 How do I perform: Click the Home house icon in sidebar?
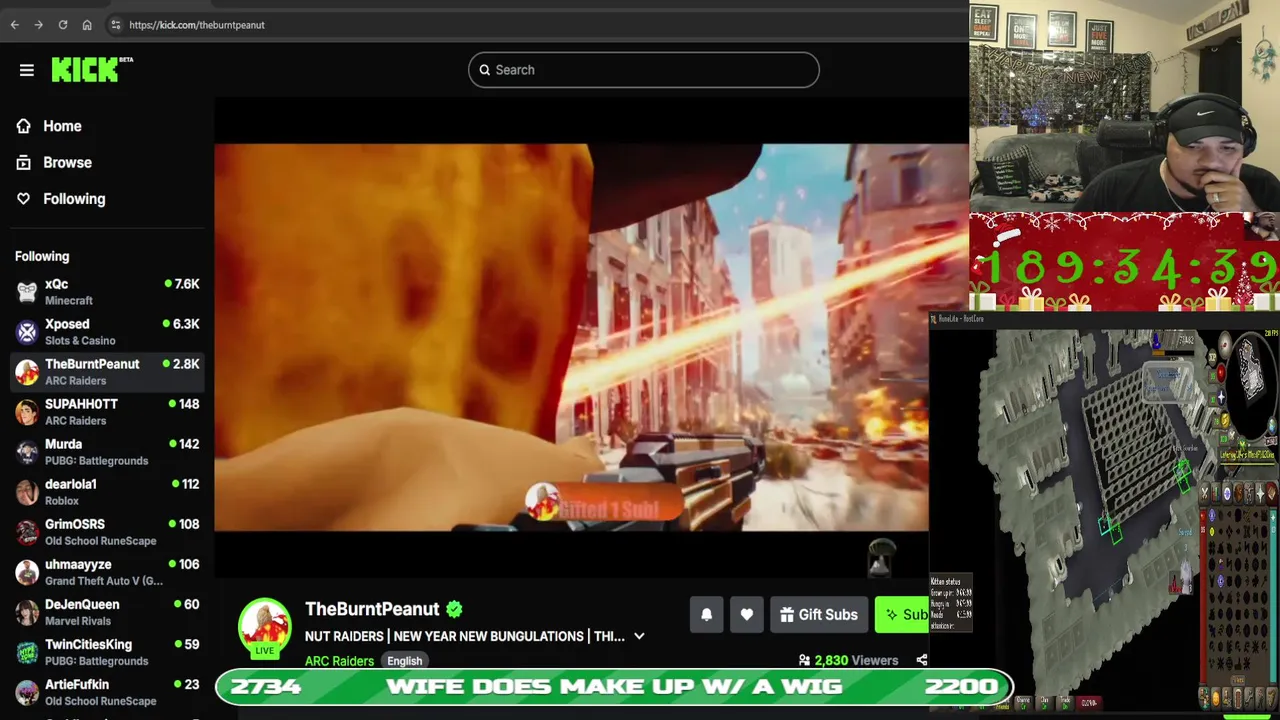[x=24, y=126]
